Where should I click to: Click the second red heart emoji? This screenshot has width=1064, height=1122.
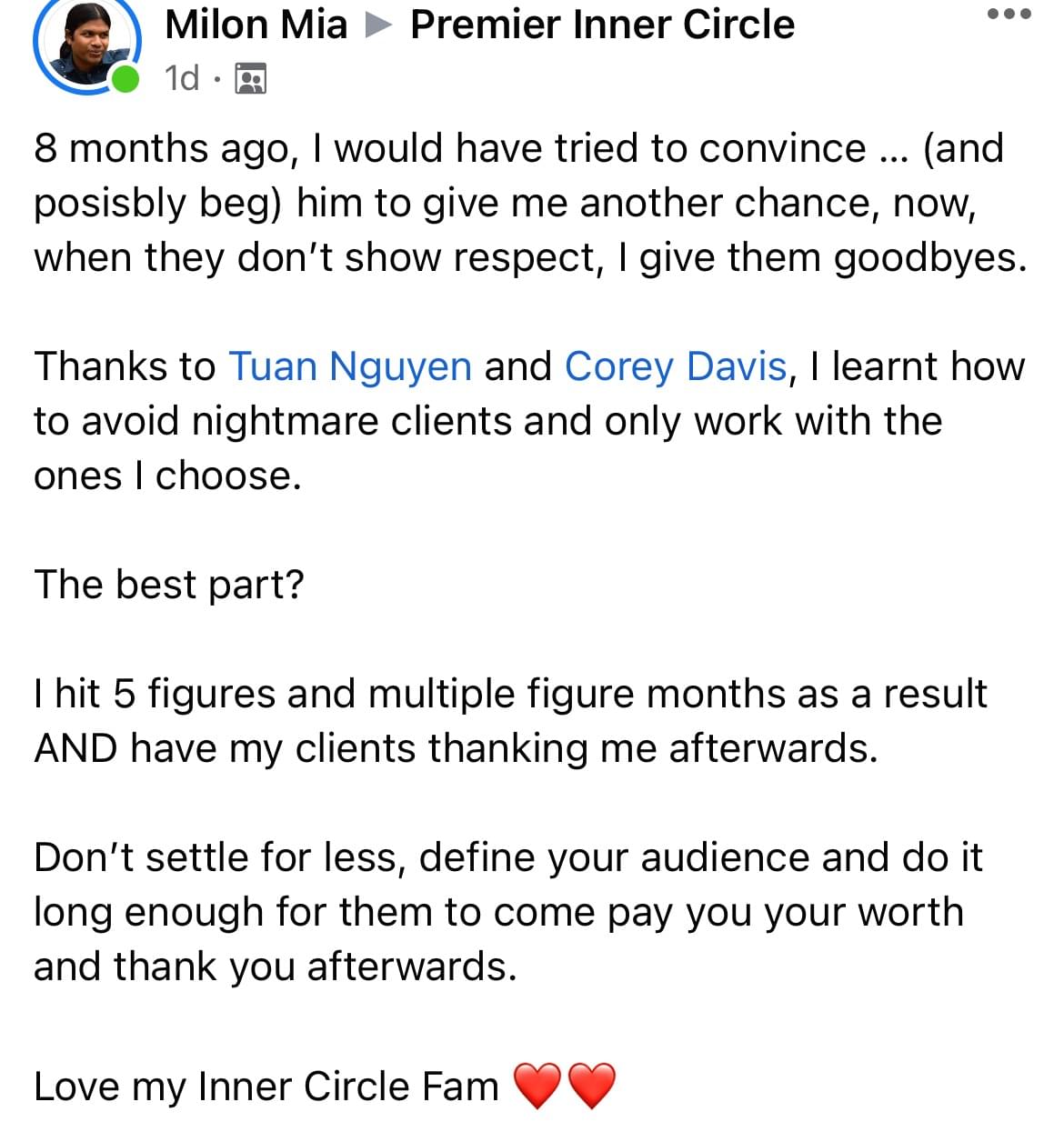point(592,1086)
